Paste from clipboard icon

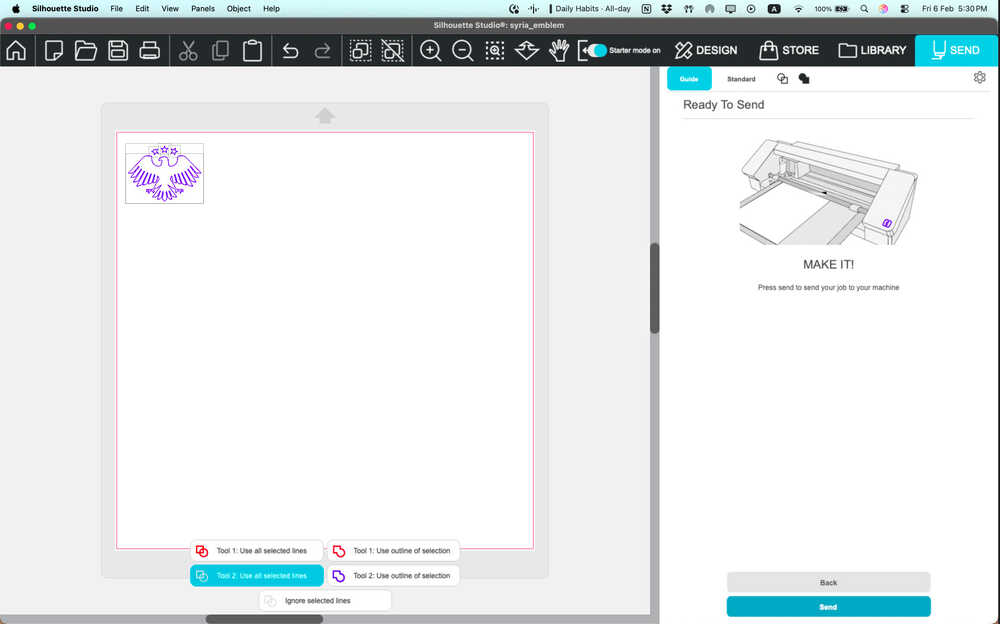pos(253,50)
